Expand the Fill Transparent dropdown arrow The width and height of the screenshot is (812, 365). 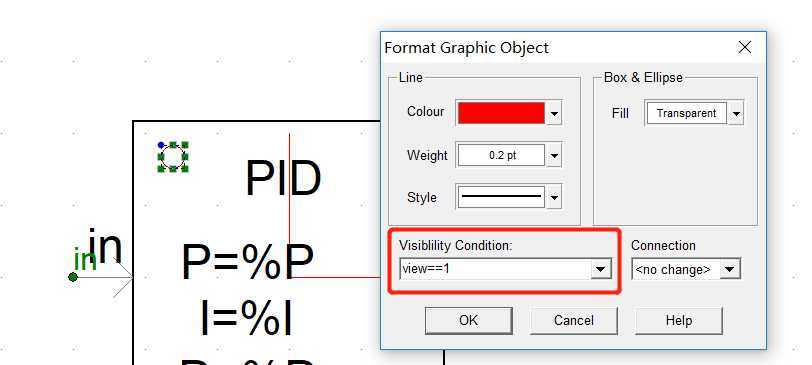(x=735, y=113)
